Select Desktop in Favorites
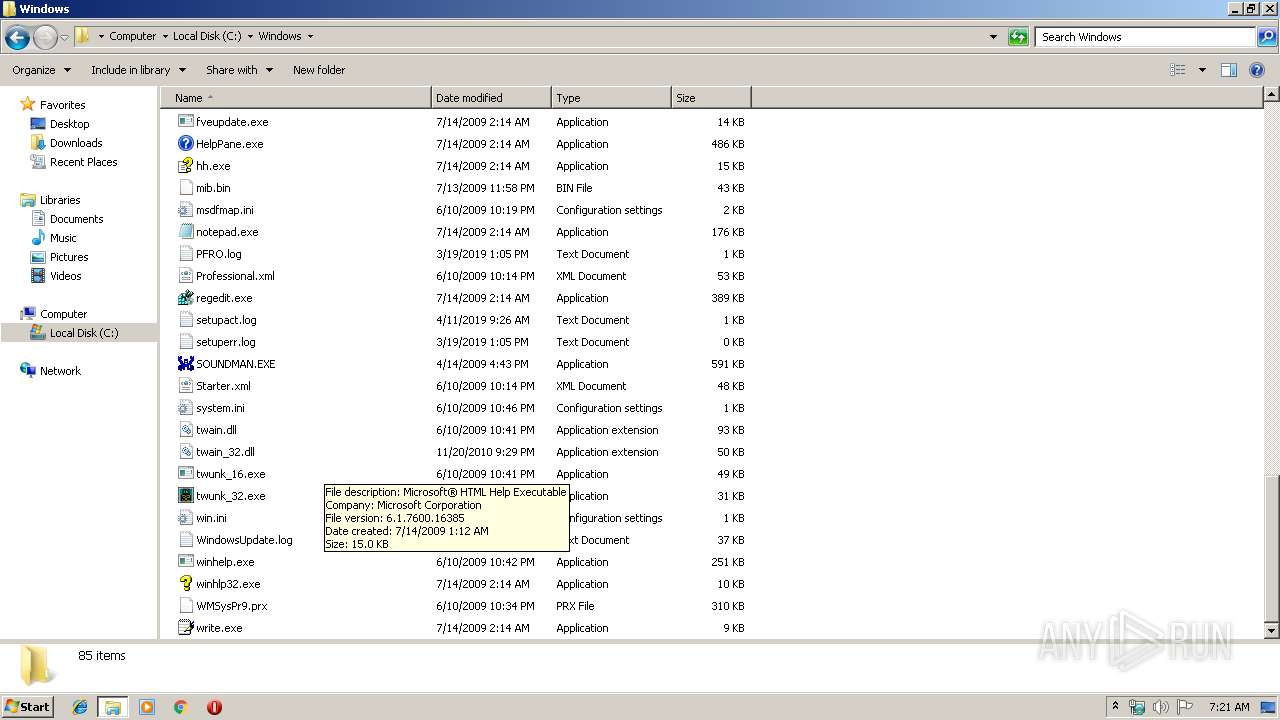Image resolution: width=1280 pixels, height=720 pixels. 69,124
